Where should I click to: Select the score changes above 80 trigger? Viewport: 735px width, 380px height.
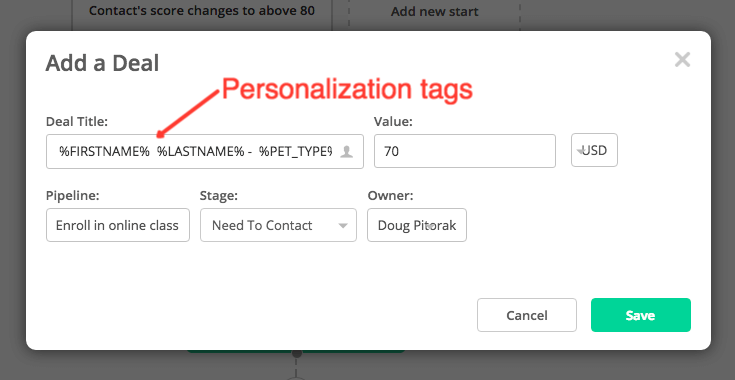tap(202, 10)
